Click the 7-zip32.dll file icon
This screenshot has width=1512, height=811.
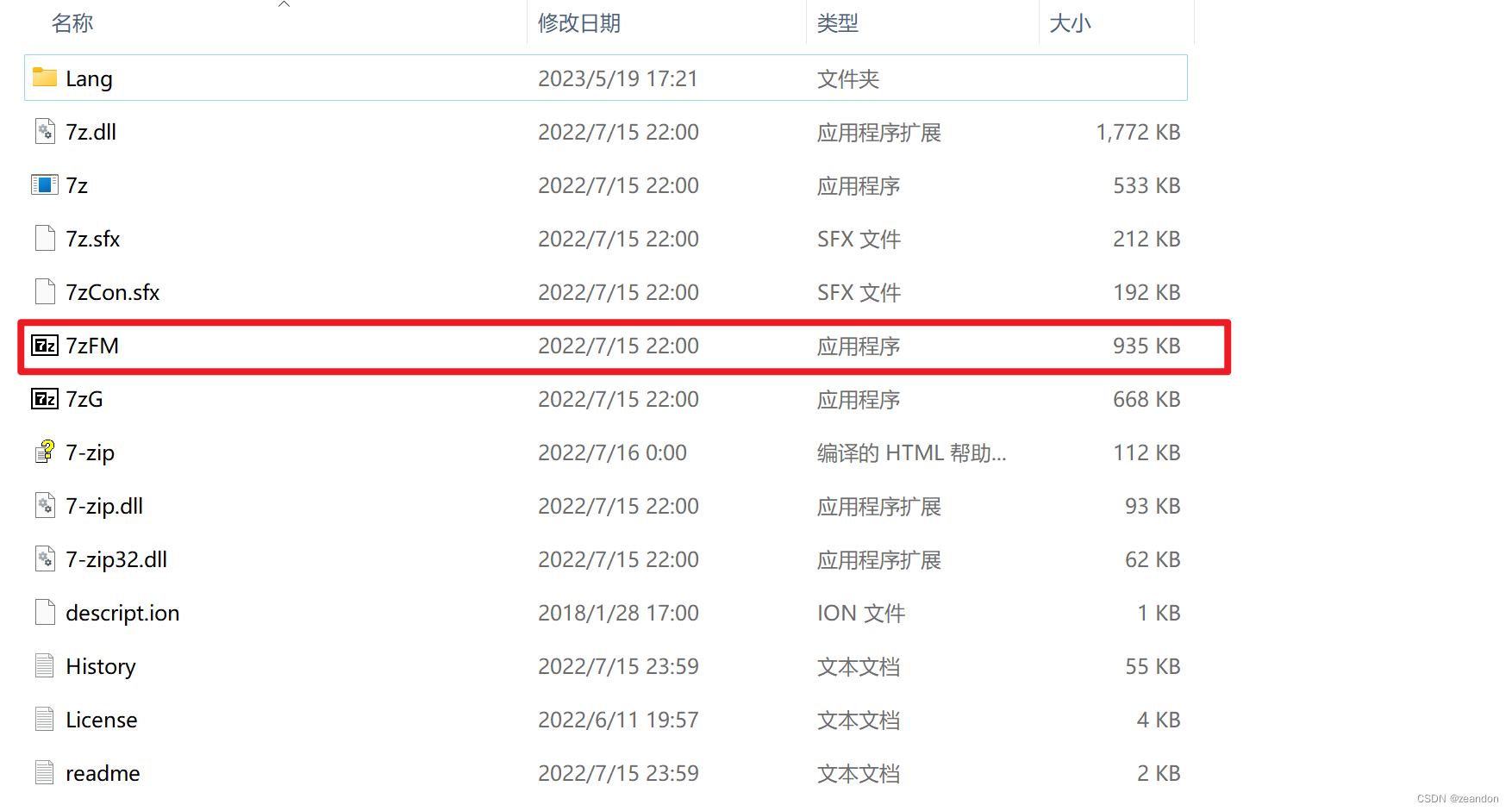pyautogui.click(x=45, y=558)
